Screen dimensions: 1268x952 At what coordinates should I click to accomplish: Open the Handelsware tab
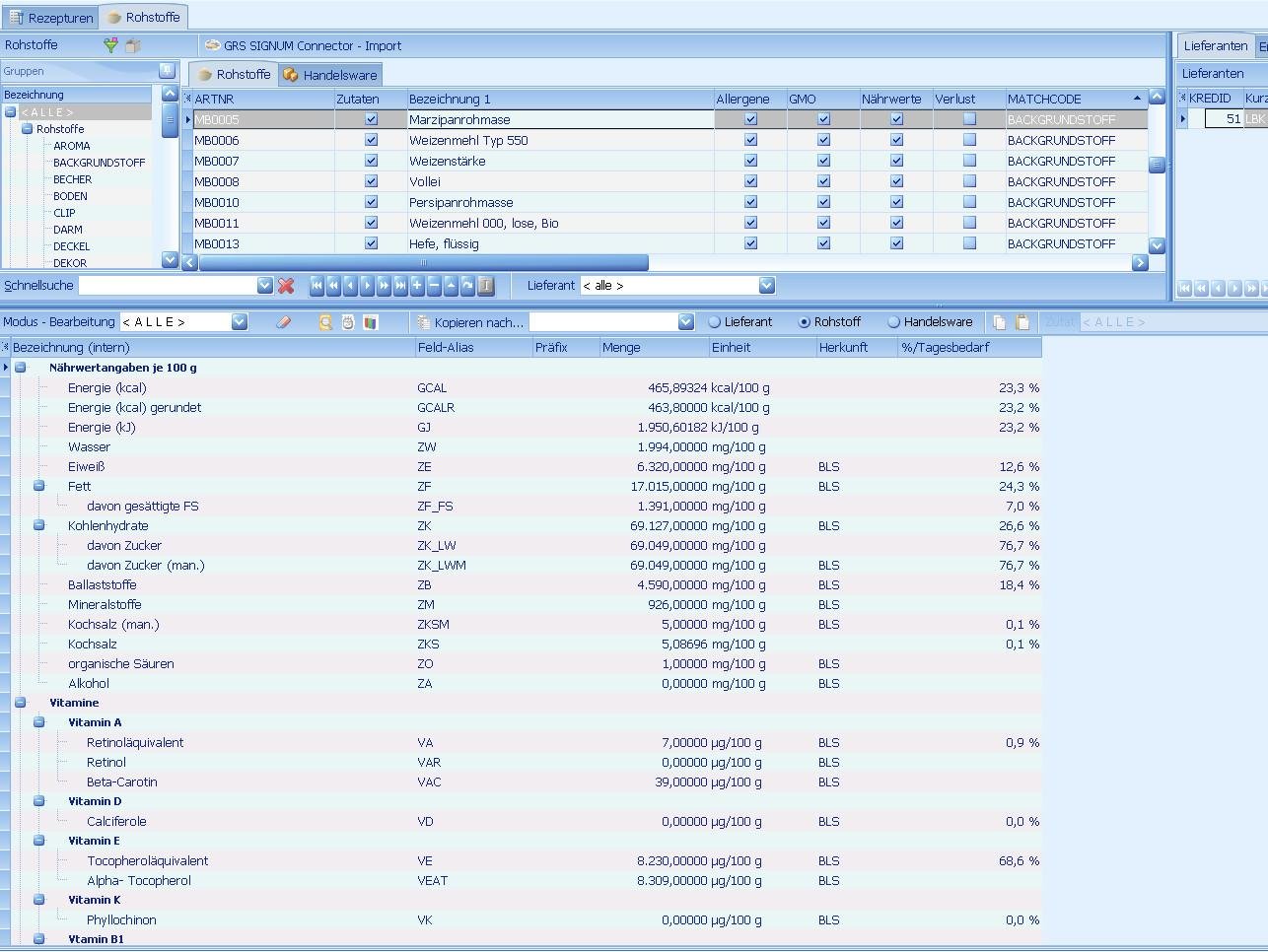329,75
